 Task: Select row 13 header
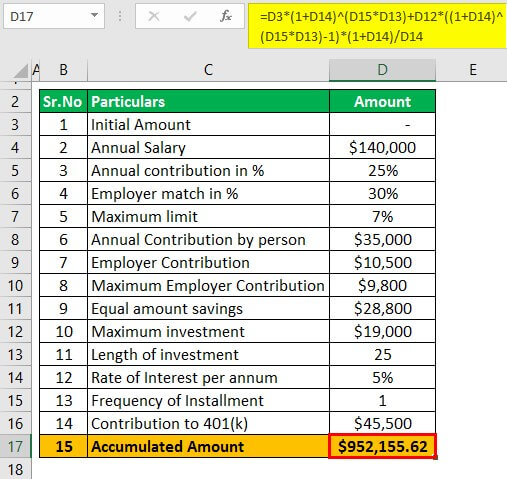(15, 354)
